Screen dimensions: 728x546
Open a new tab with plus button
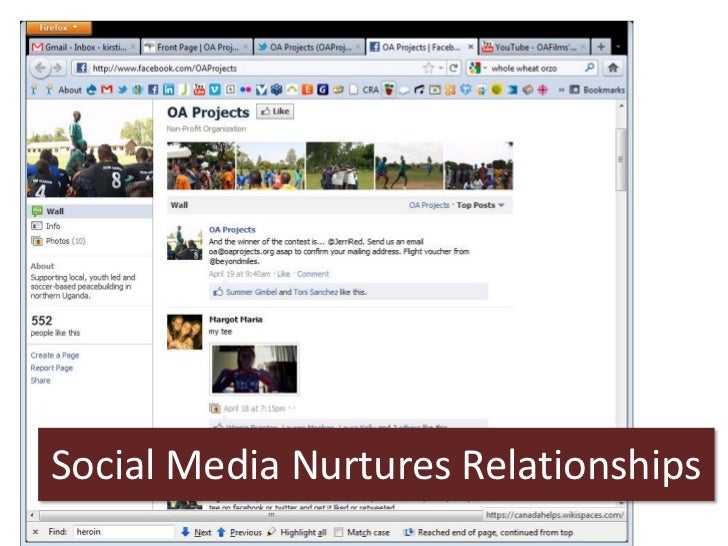pos(601,47)
